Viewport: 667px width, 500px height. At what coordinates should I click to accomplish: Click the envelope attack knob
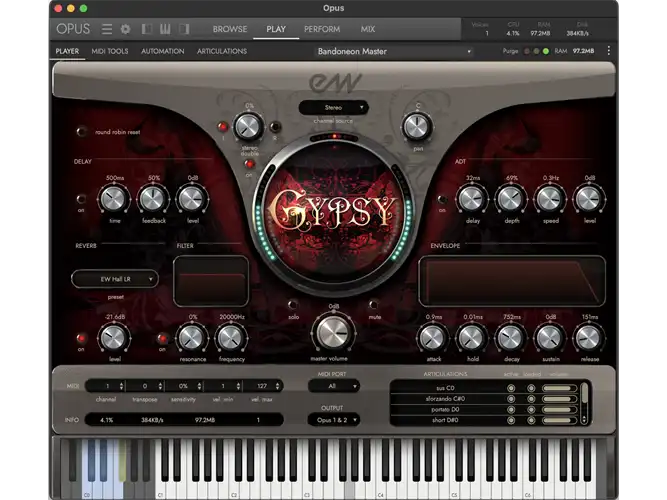click(432, 338)
